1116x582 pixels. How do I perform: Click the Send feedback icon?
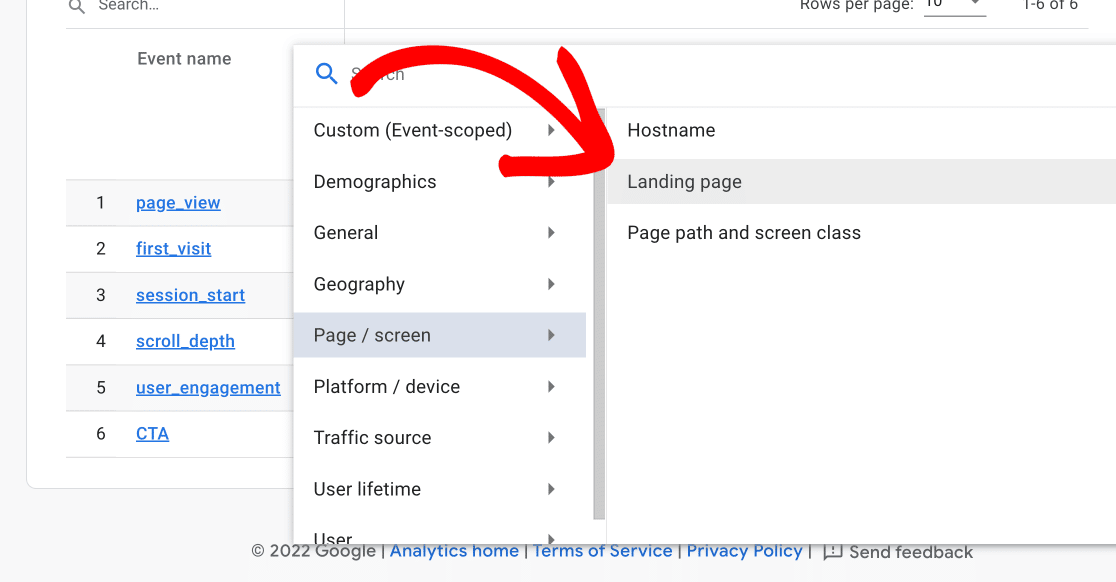[x=832, y=552]
